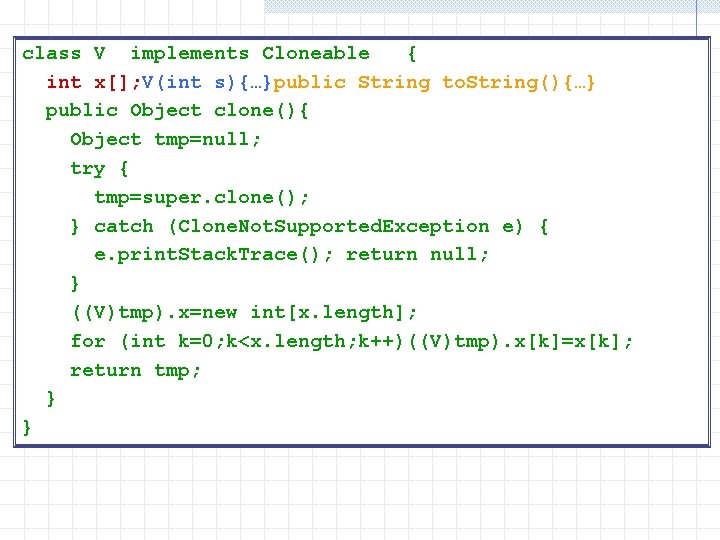Click the 'e.printStackTrace();' call
Image resolution: width=720 pixels, height=540 pixels.
213,255
